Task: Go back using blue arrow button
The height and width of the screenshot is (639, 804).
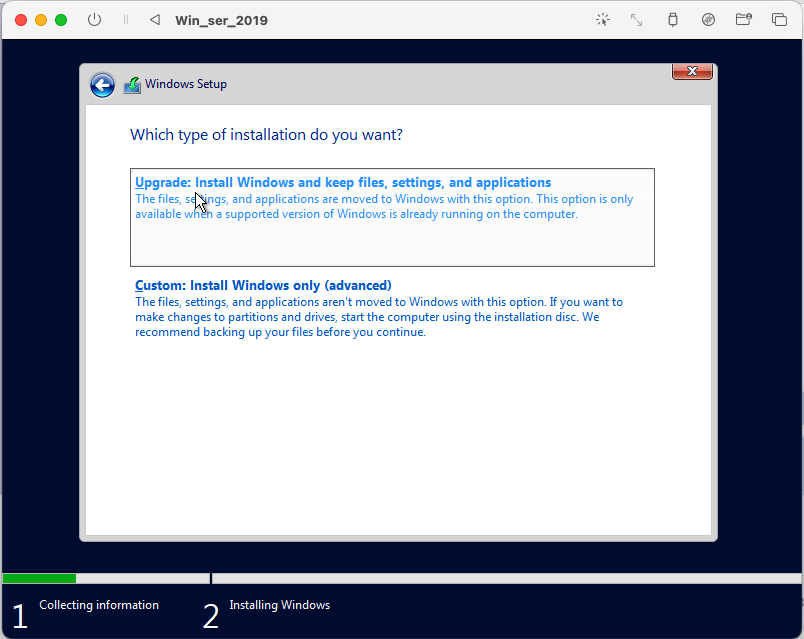Action: click(x=102, y=85)
